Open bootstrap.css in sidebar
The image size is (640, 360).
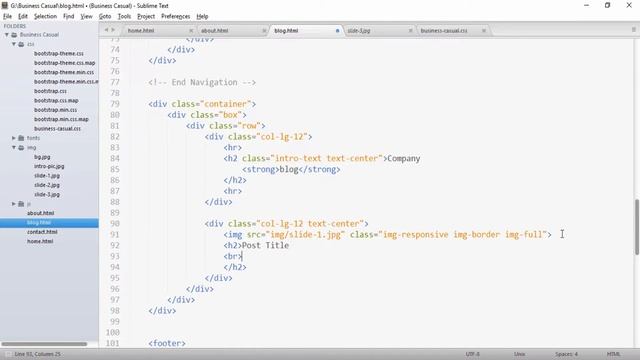[50, 91]
